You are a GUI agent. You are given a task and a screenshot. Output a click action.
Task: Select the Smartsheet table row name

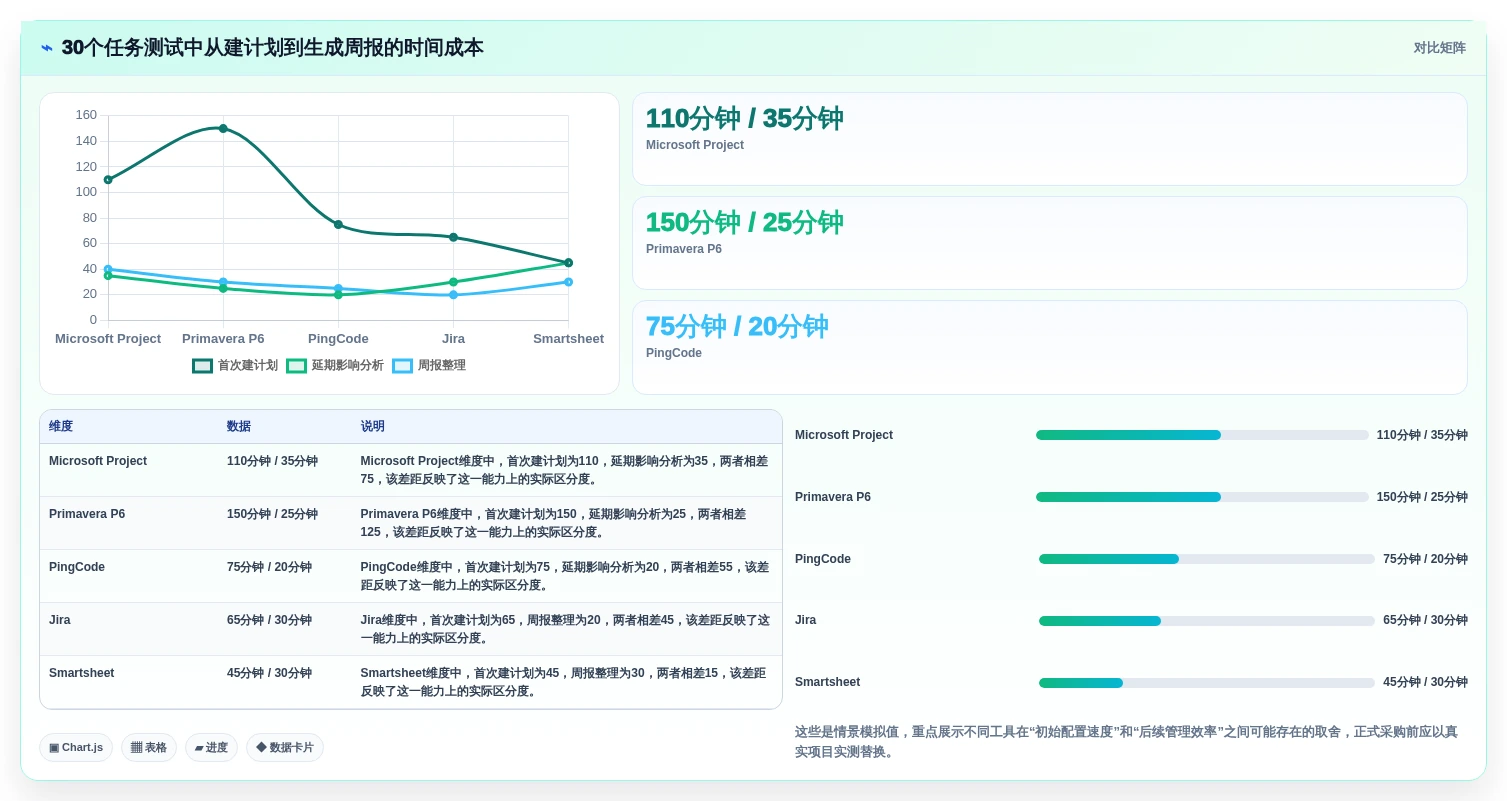click(x=82, y=673)
